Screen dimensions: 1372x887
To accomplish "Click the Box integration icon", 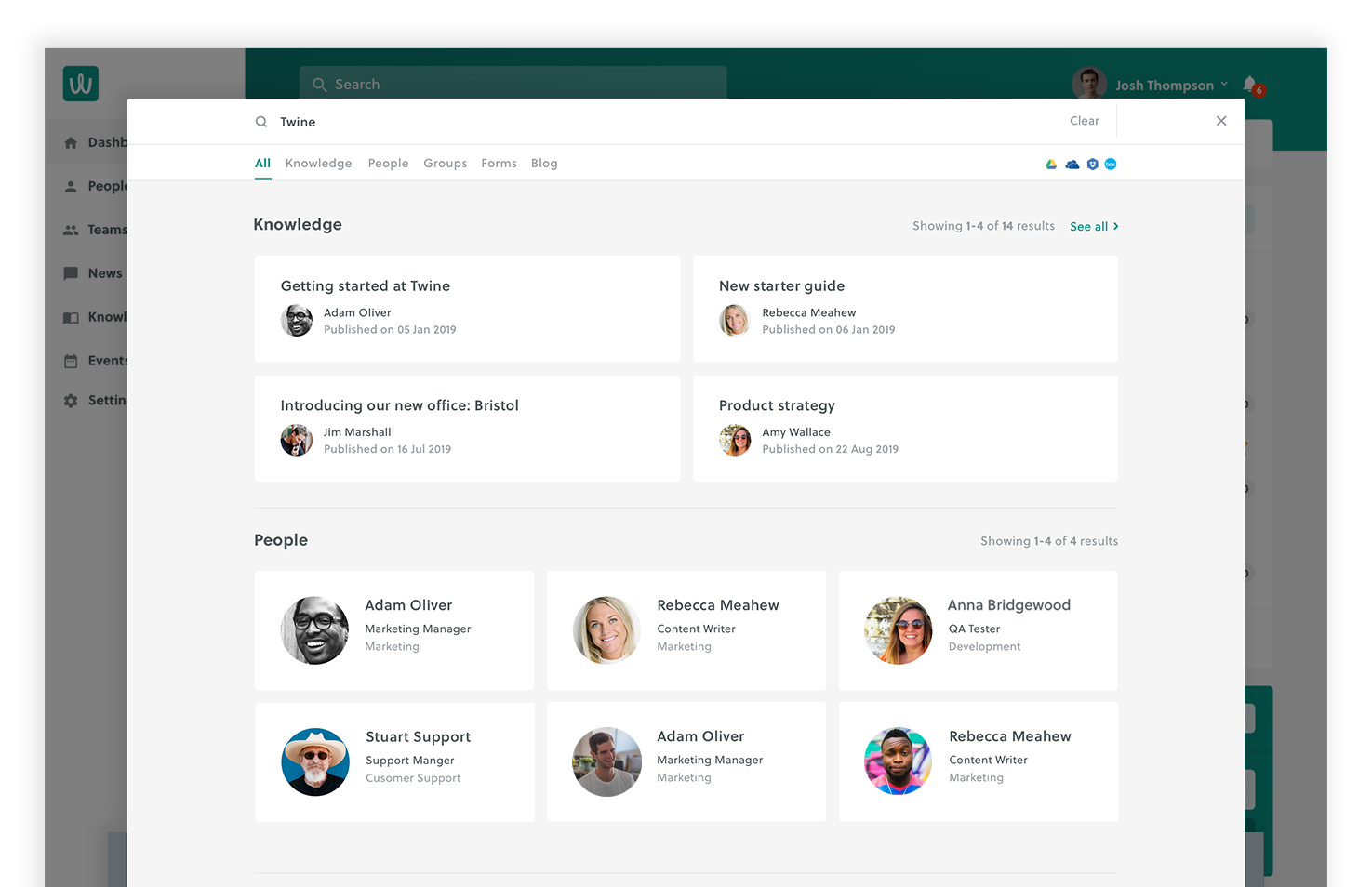I will 1111,165.
